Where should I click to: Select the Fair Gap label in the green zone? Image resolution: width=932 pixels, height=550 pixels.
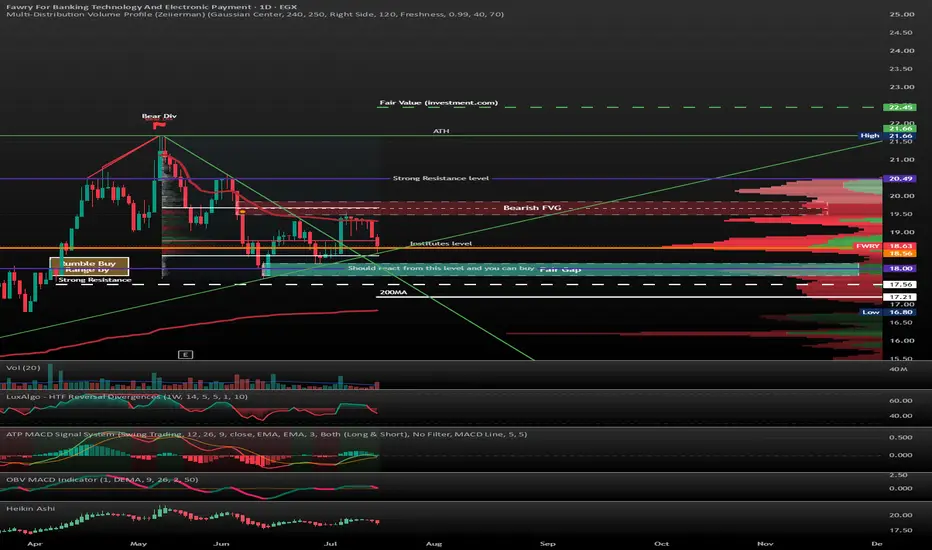coord(560,270)
